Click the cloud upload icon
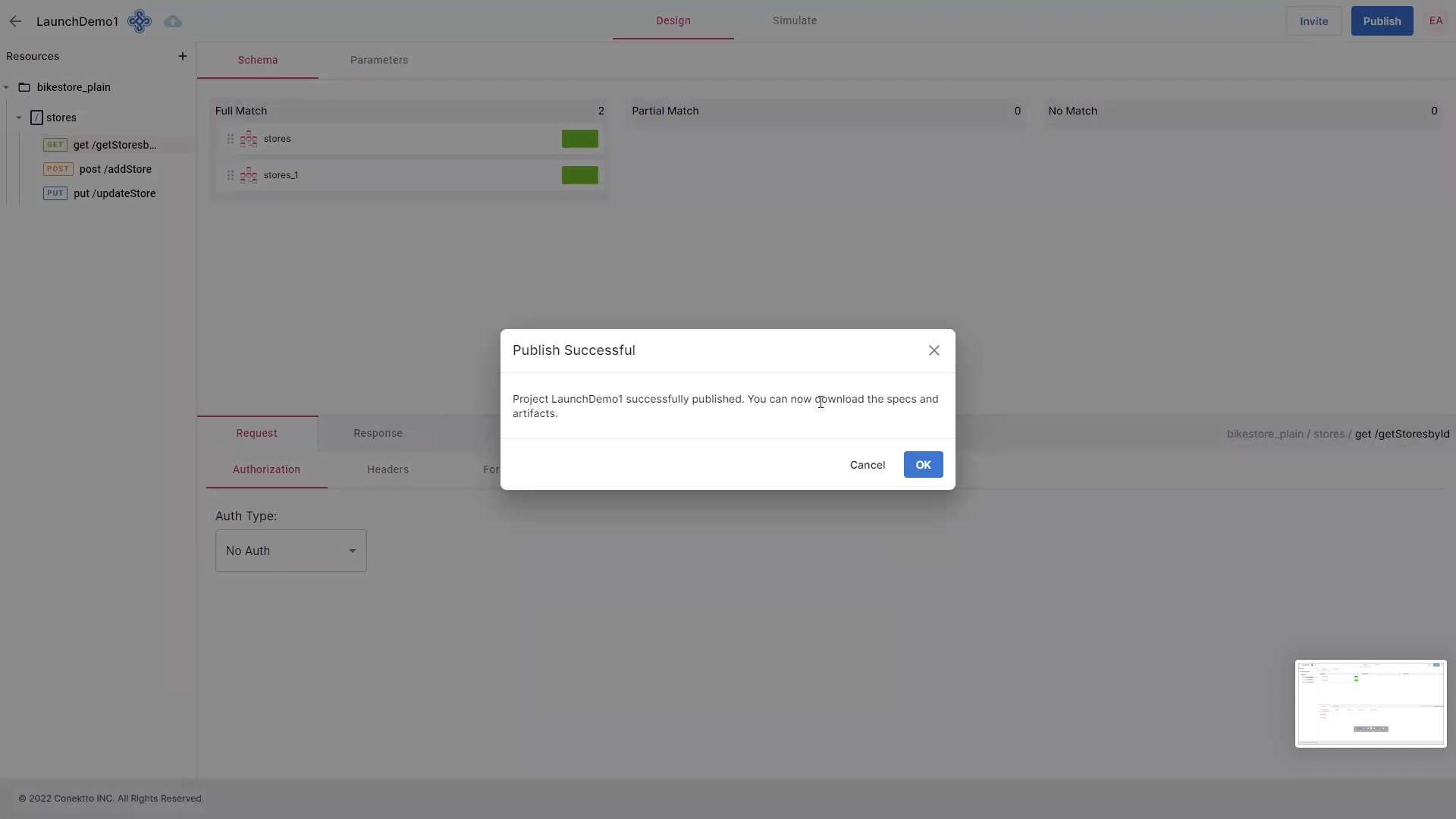Viewport: 1456px width, 819px height. (173, 21)
